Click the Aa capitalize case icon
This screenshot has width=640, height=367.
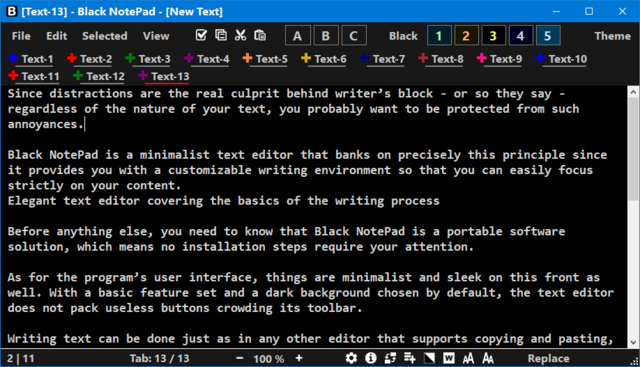(488, 358)
